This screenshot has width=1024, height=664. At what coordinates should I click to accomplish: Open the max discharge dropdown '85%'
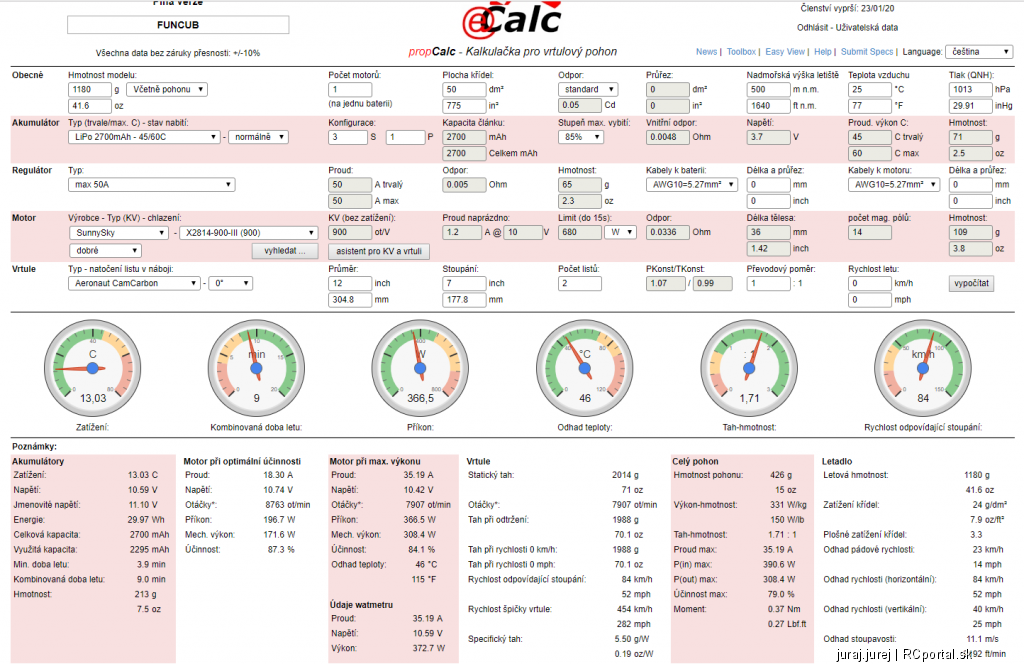581,137
